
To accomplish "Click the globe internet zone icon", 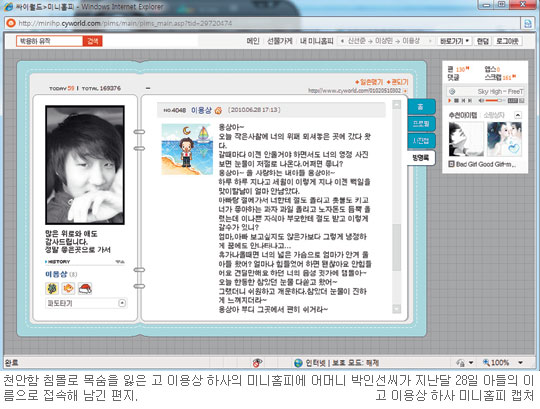I will pos(298,363).
